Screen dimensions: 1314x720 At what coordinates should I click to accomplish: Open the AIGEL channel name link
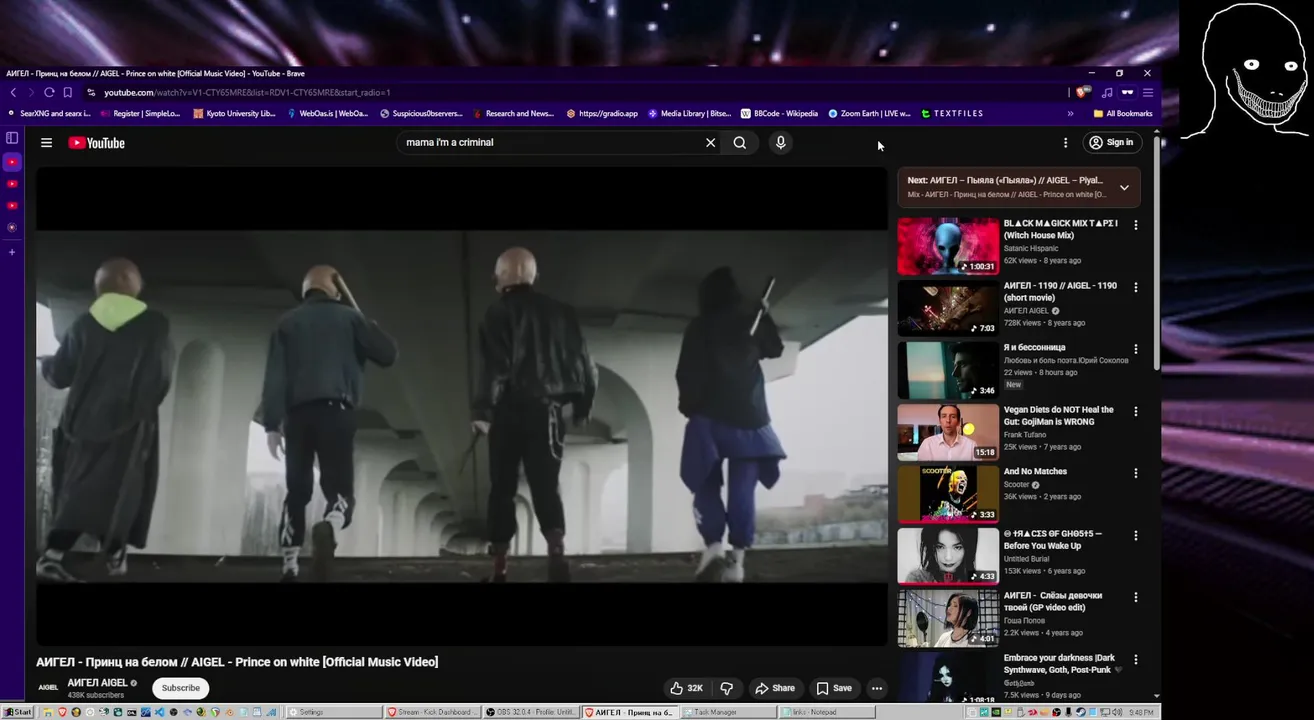pyautogui.click(x=97, y=683)
